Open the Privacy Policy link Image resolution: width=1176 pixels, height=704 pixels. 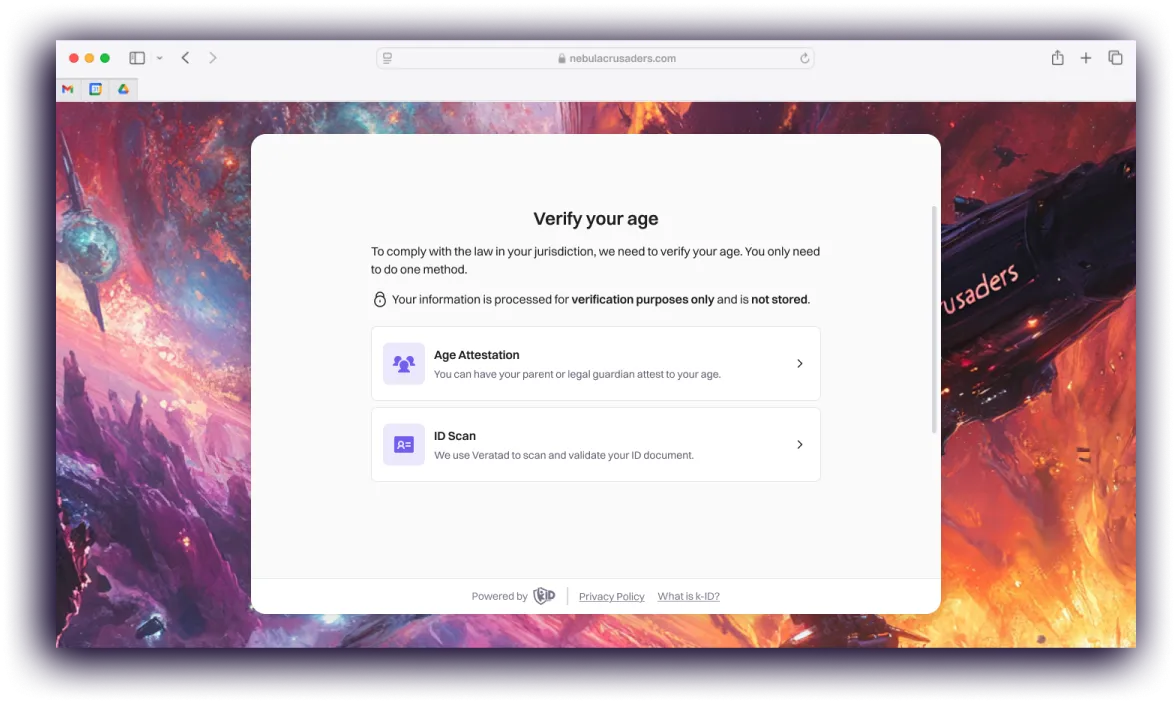click(x=611, y=597)
